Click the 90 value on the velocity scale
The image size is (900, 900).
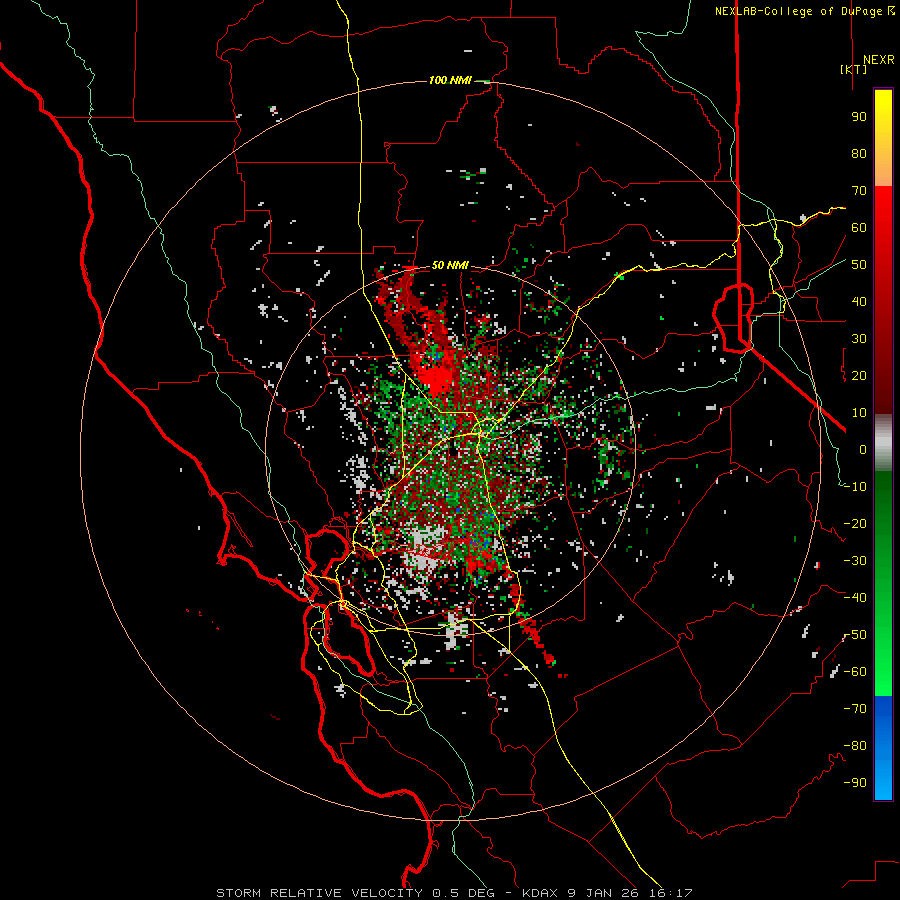click(x=859, y=117)
